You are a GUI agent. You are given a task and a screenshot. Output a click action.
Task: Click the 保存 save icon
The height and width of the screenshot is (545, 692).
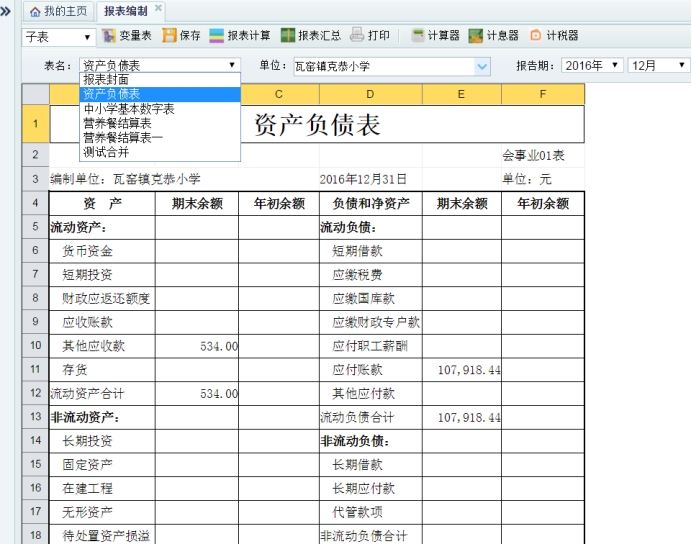pos(169,35)
